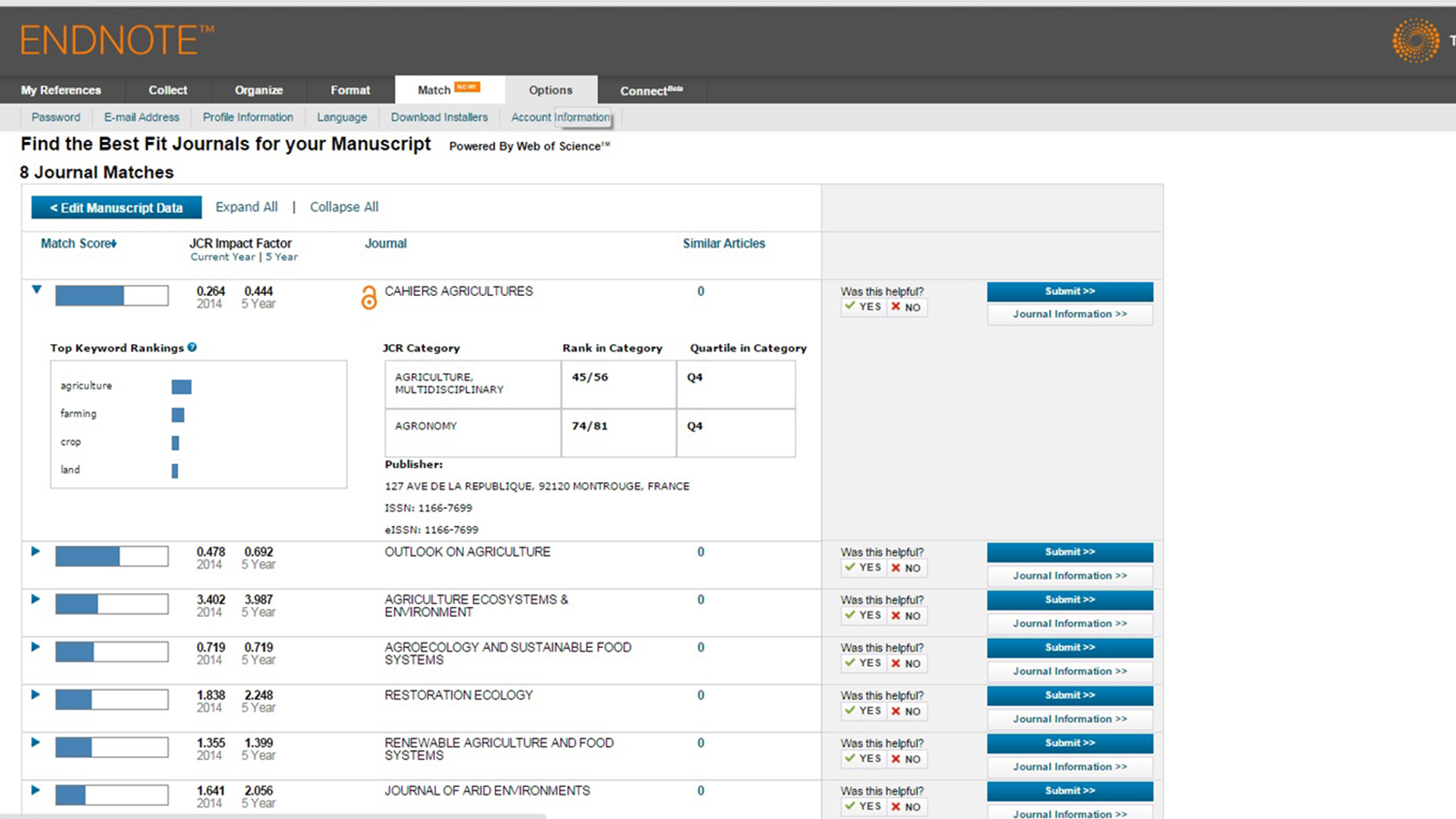The image size is (1456, 819).
Task: Mark Cahiers Agricultures as helpful YES
Action: (x=863, y=307)
